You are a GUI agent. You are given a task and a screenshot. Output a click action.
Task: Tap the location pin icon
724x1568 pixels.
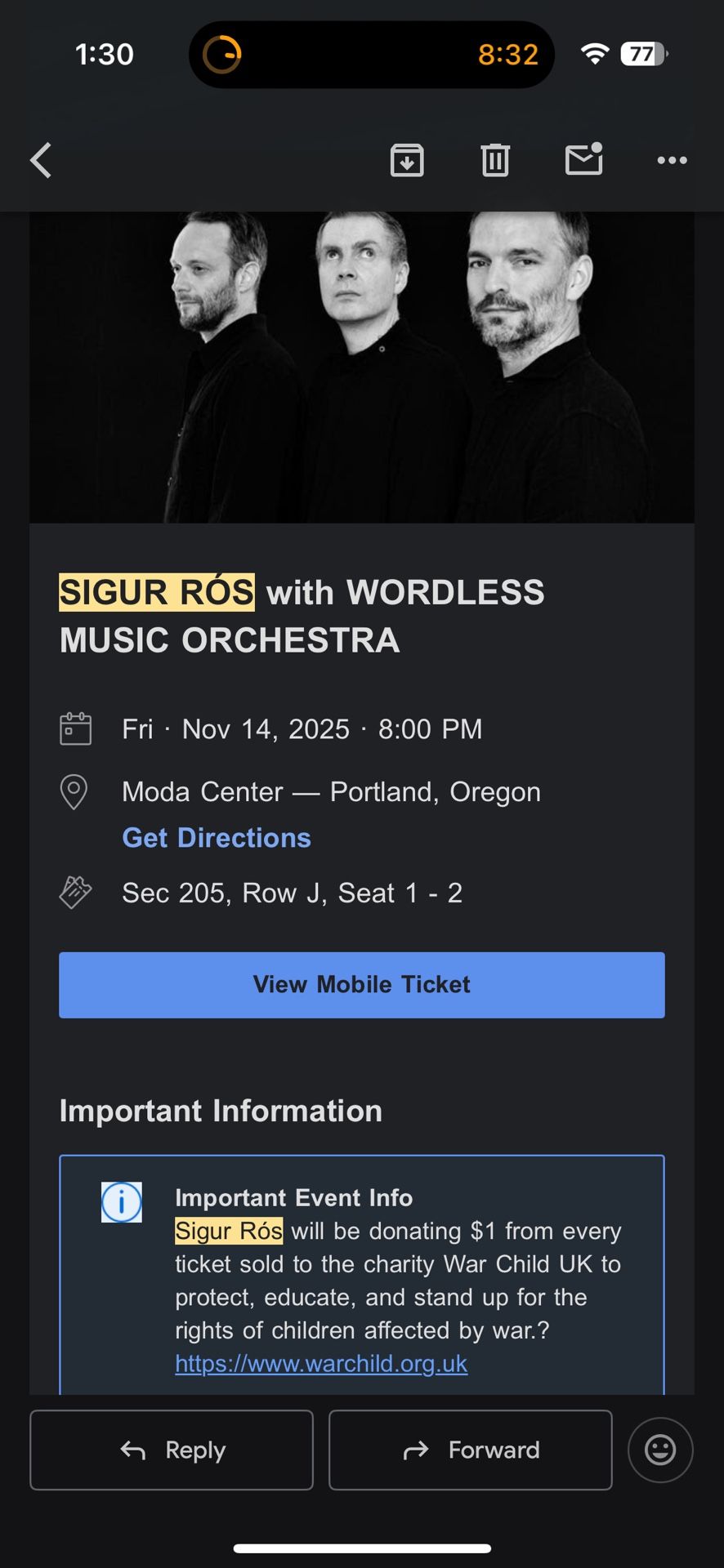click(74, 791)
